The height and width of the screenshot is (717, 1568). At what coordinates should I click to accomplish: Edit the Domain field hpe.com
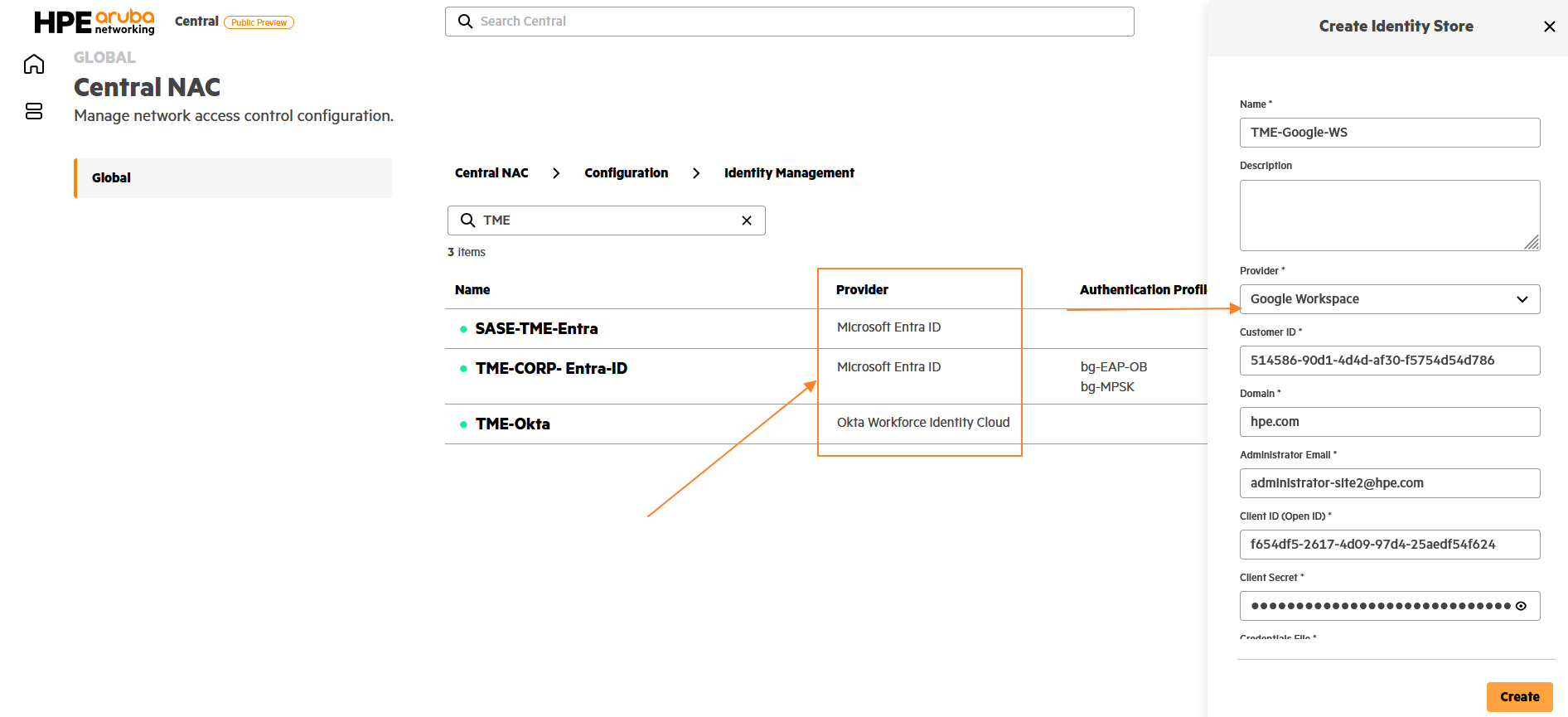[1390, 422]
